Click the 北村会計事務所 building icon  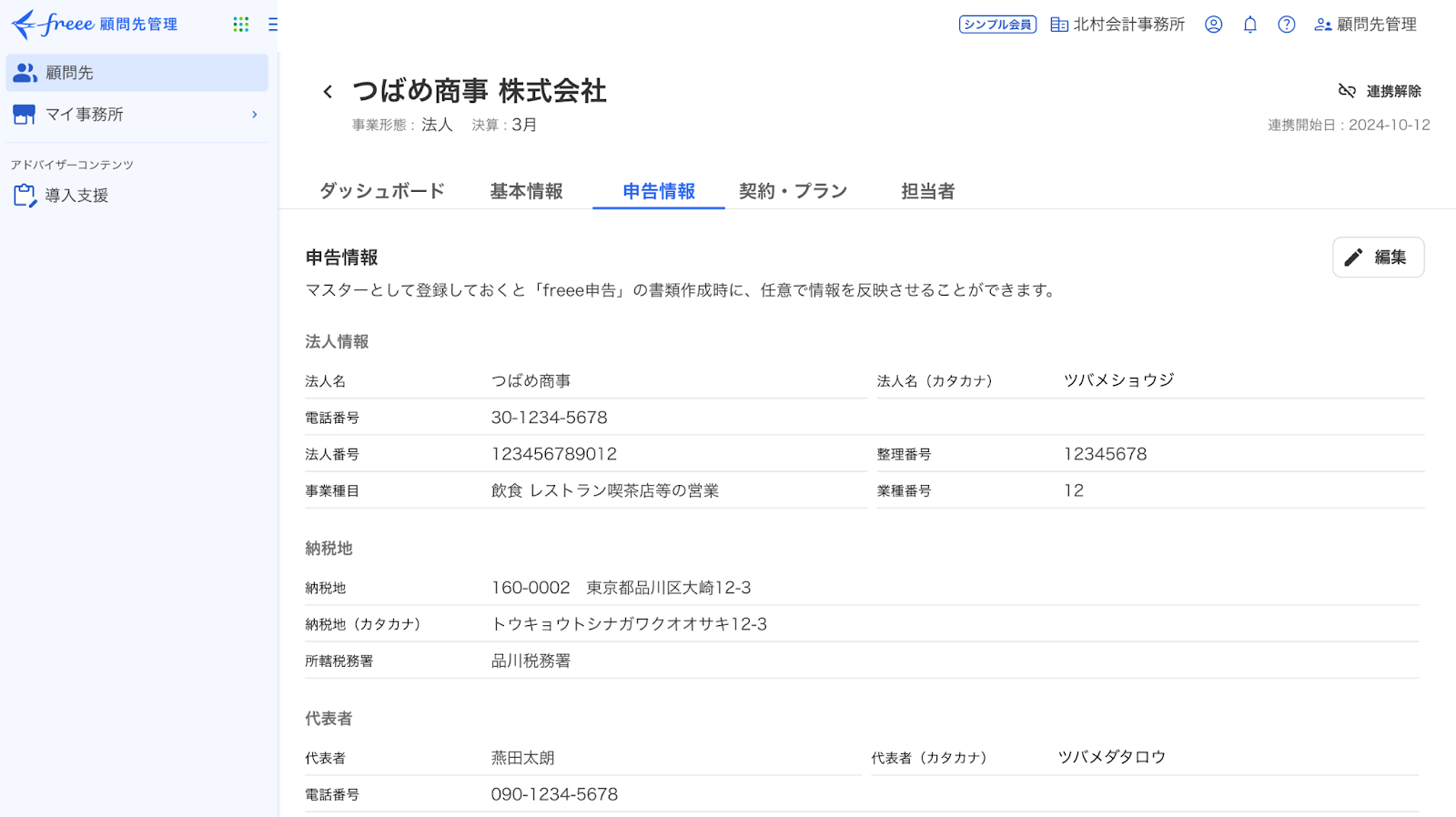[1059, 25]
